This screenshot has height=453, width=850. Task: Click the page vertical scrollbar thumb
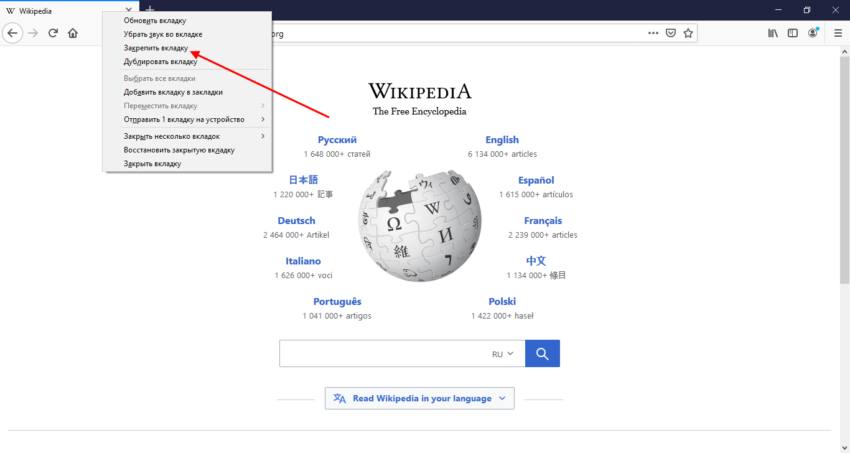(x=844, y=169)
